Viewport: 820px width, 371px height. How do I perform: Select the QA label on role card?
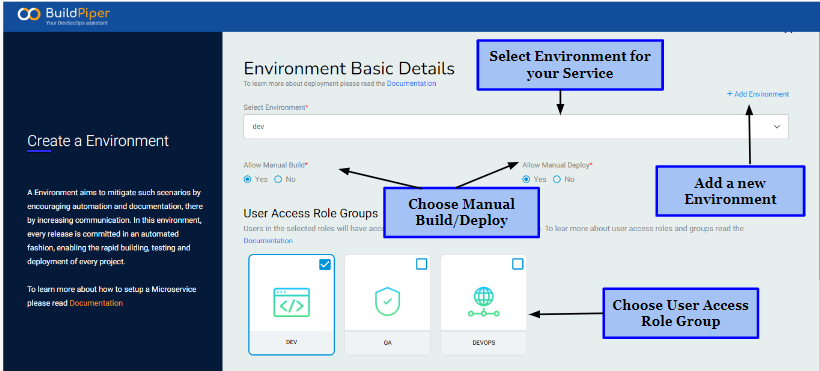(x=387, y=343)
